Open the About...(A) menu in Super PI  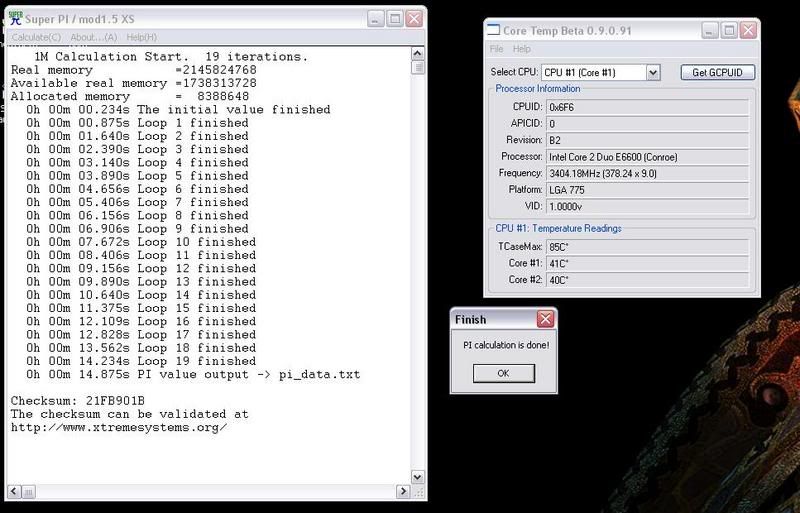93,37
